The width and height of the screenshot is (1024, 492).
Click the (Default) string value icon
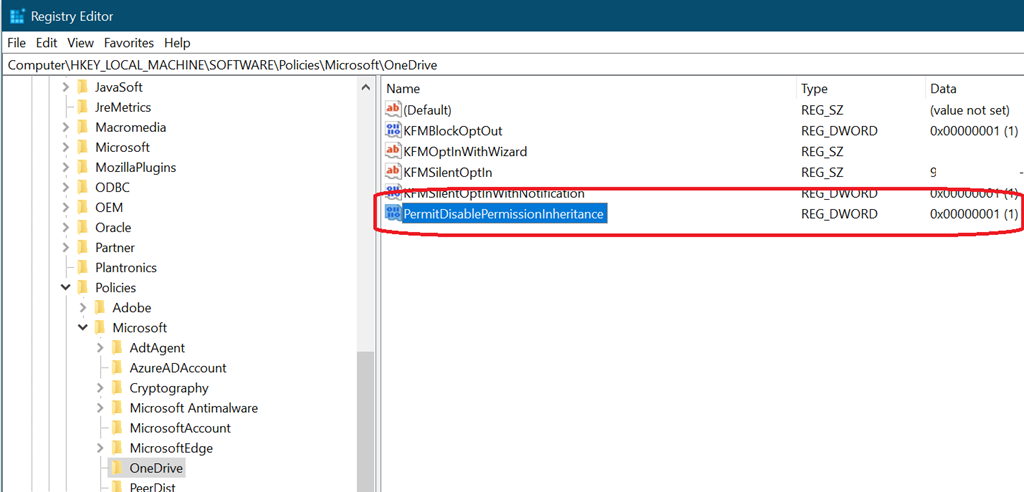(x=393, y=110)
